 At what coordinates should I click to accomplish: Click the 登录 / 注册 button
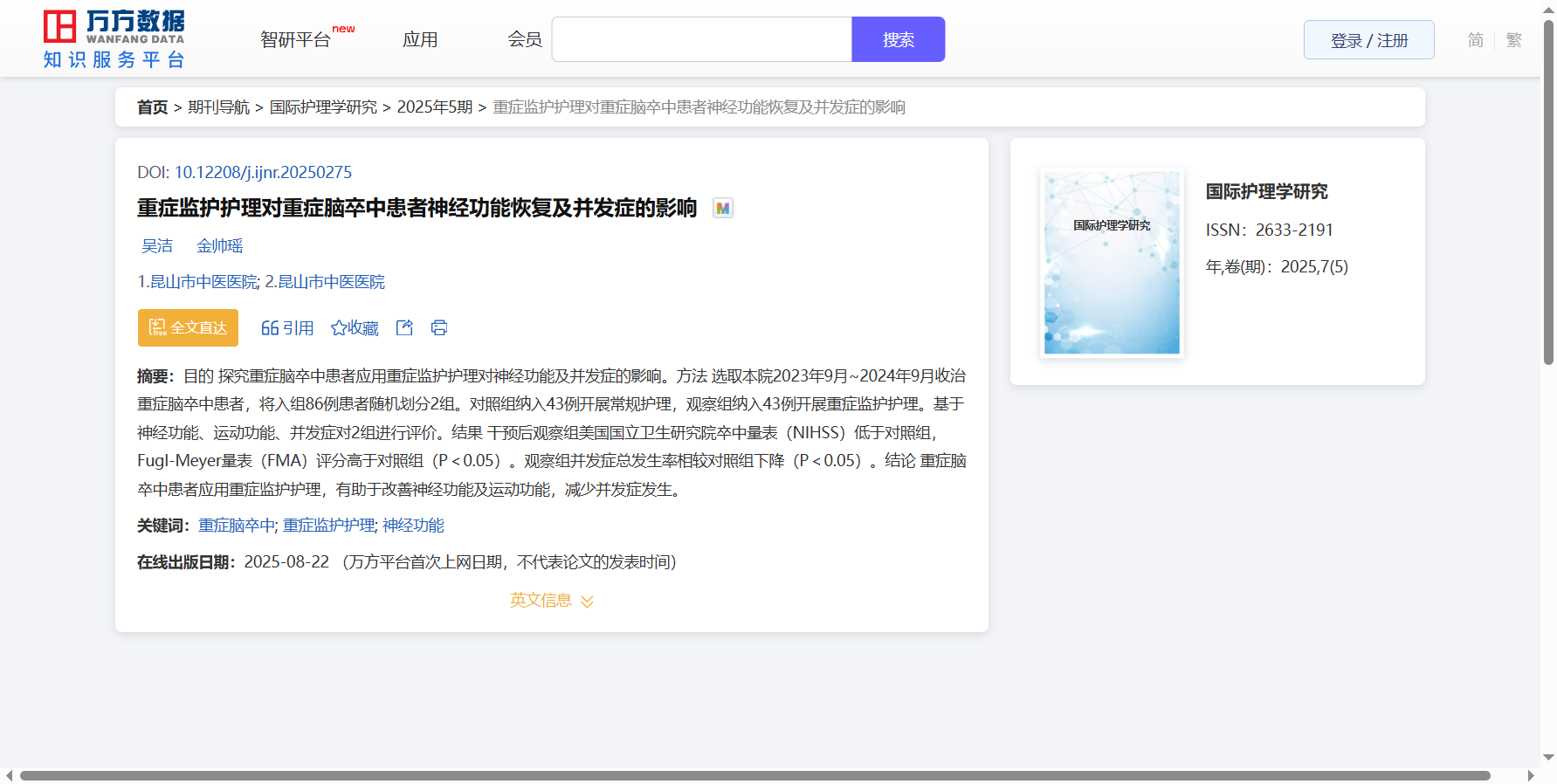point(1368,40)
